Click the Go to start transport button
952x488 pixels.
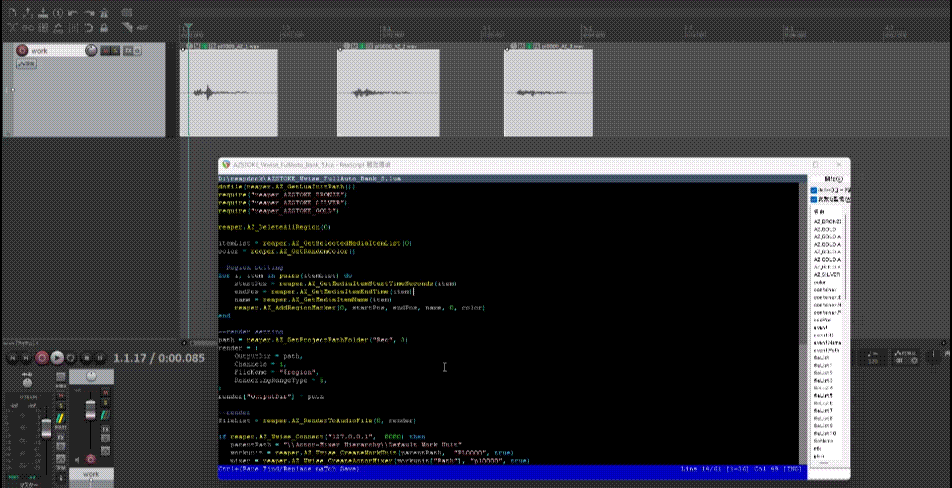click(x=11, y=357)
